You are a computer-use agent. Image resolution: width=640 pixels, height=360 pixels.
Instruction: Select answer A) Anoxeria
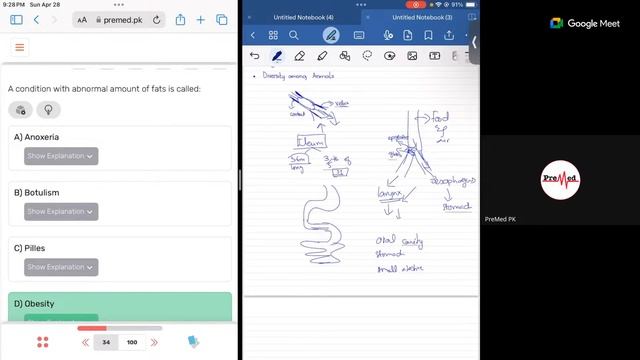tap(120, 148)
